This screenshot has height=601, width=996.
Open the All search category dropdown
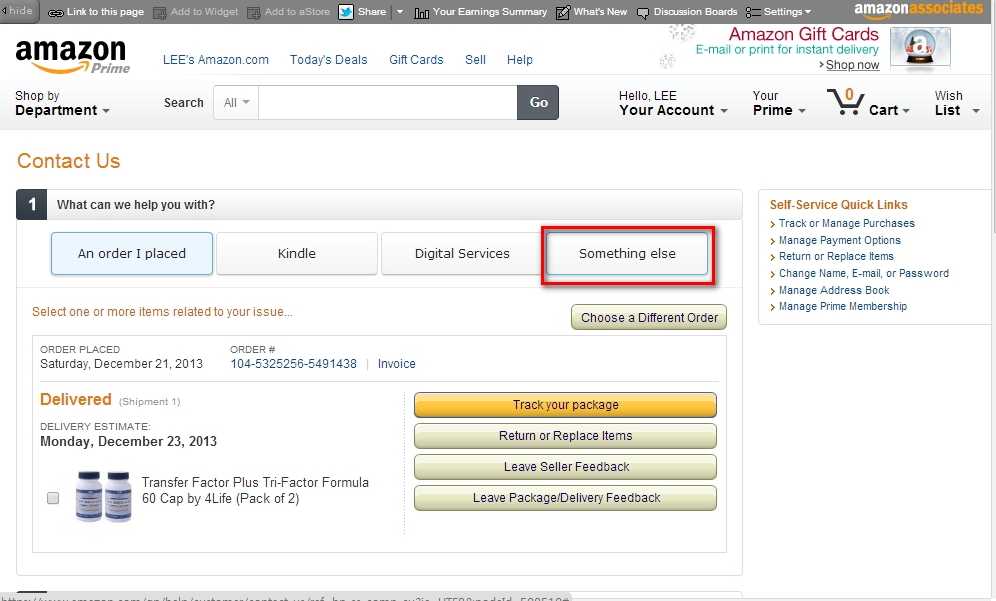coord(236,102)
